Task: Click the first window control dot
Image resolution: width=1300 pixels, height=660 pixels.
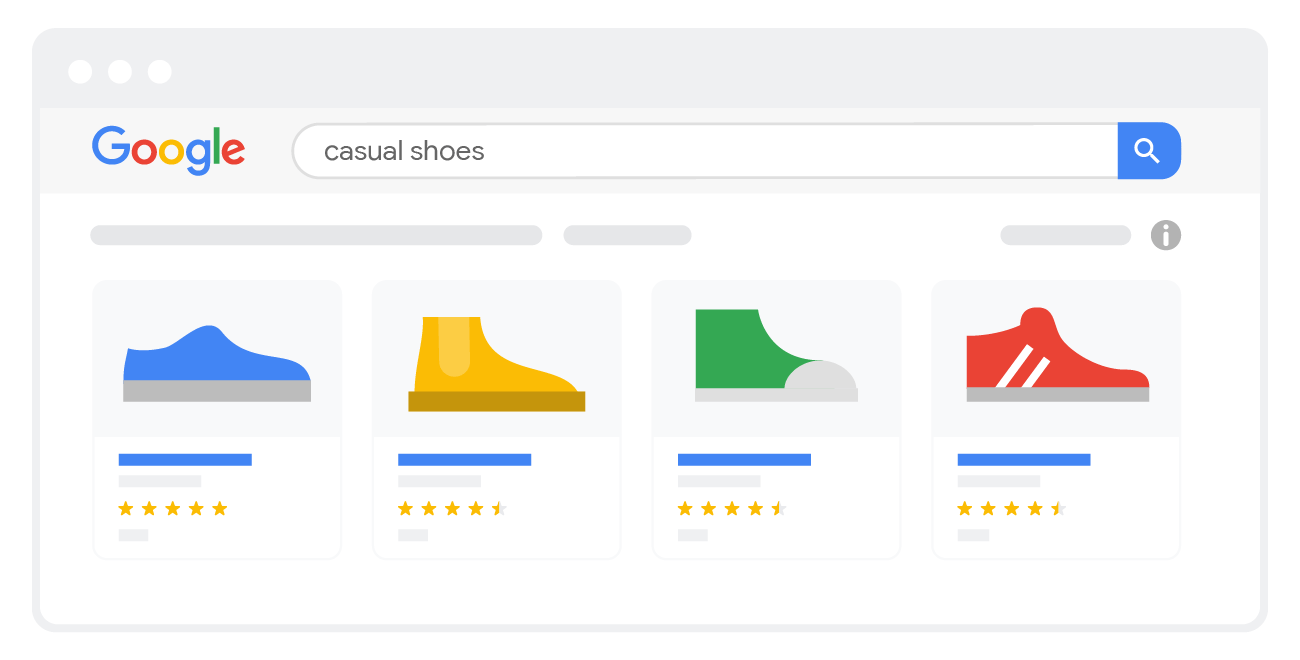Action: tap(80, 72)
